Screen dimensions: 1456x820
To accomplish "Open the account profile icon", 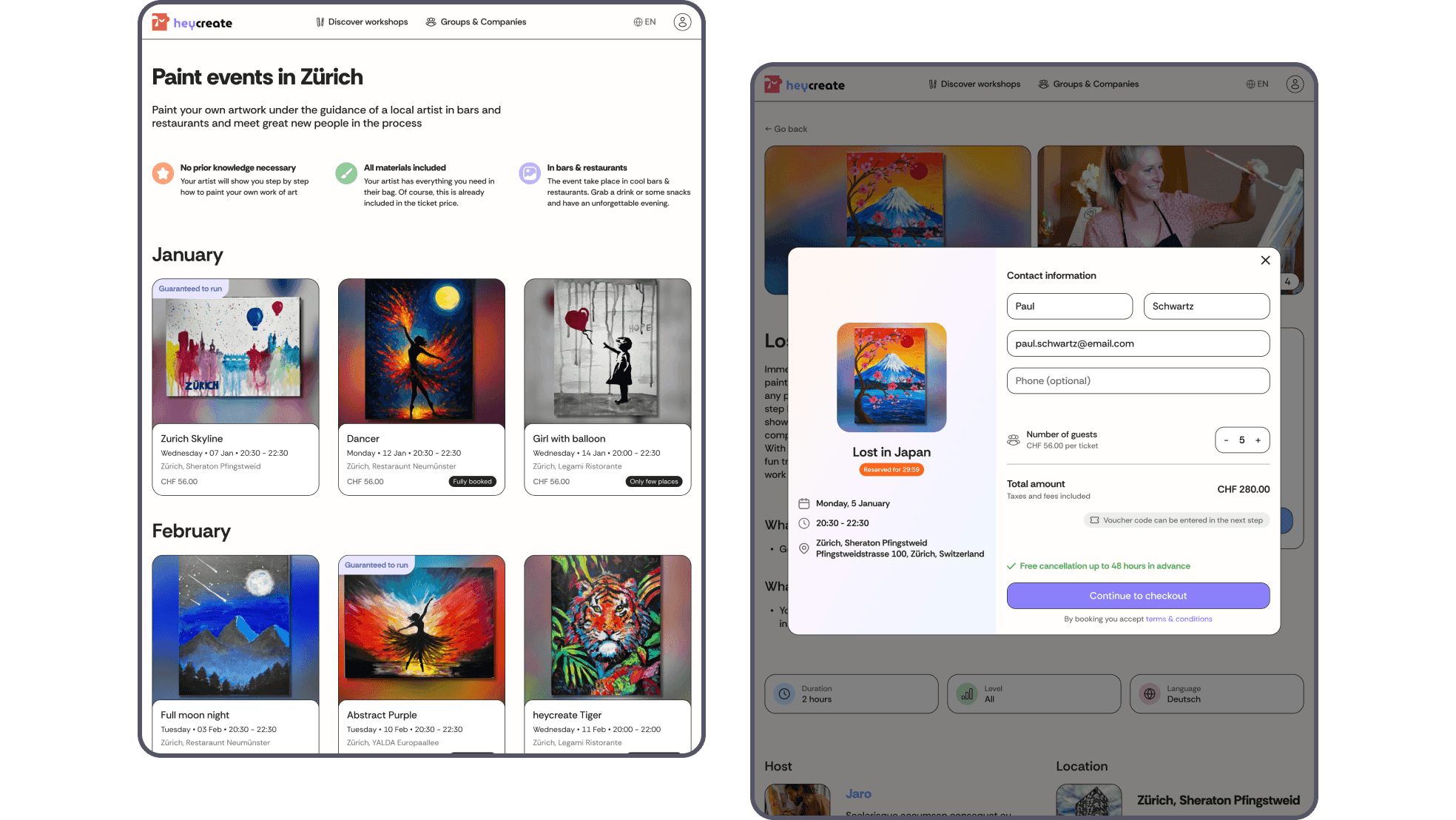I will tap(681, 21).
